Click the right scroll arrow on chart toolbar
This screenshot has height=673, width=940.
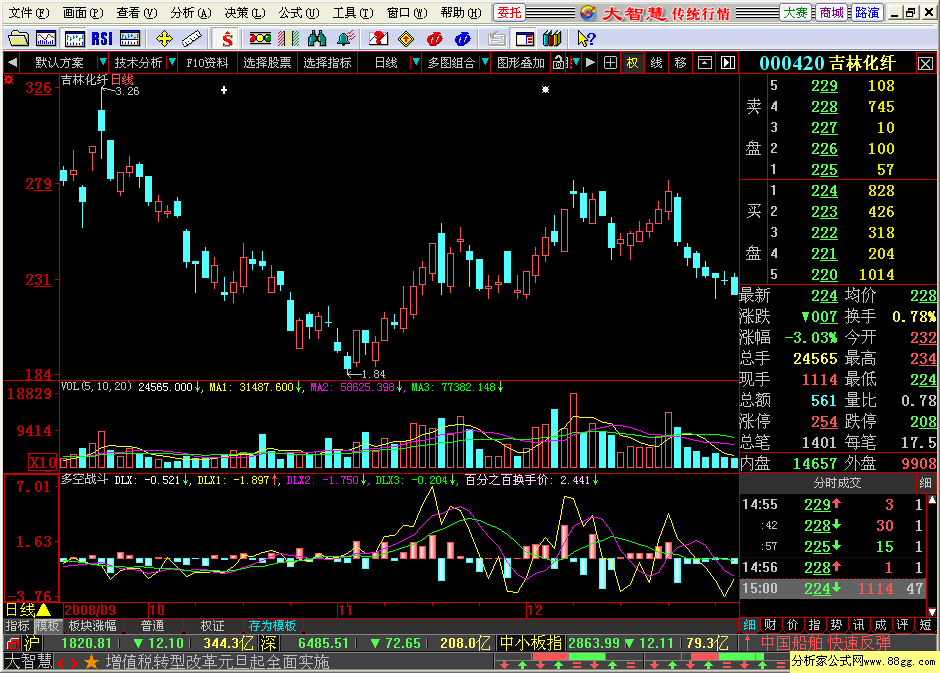(x=590, y=62)
